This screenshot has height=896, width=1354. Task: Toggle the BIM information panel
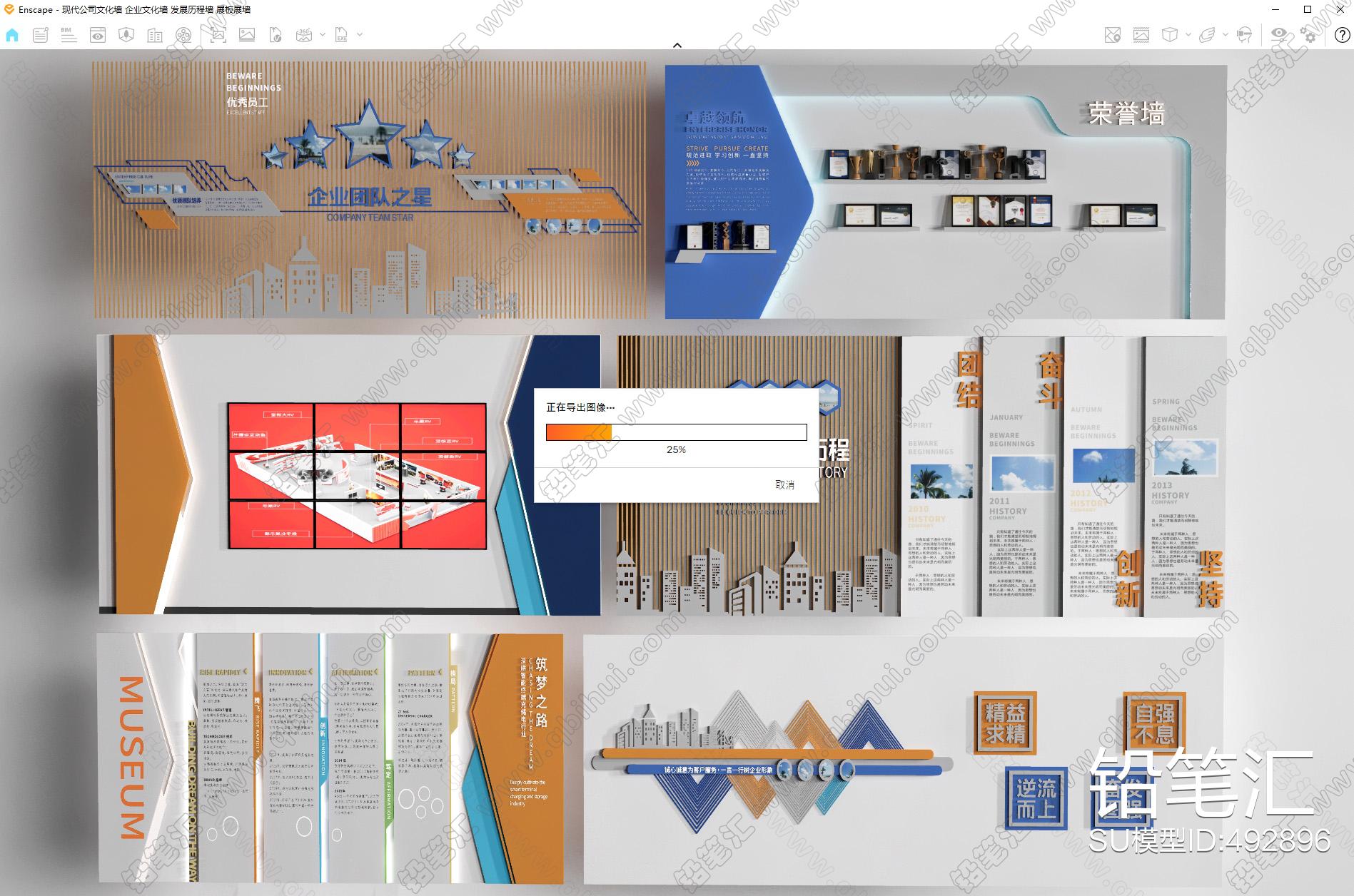69,34
